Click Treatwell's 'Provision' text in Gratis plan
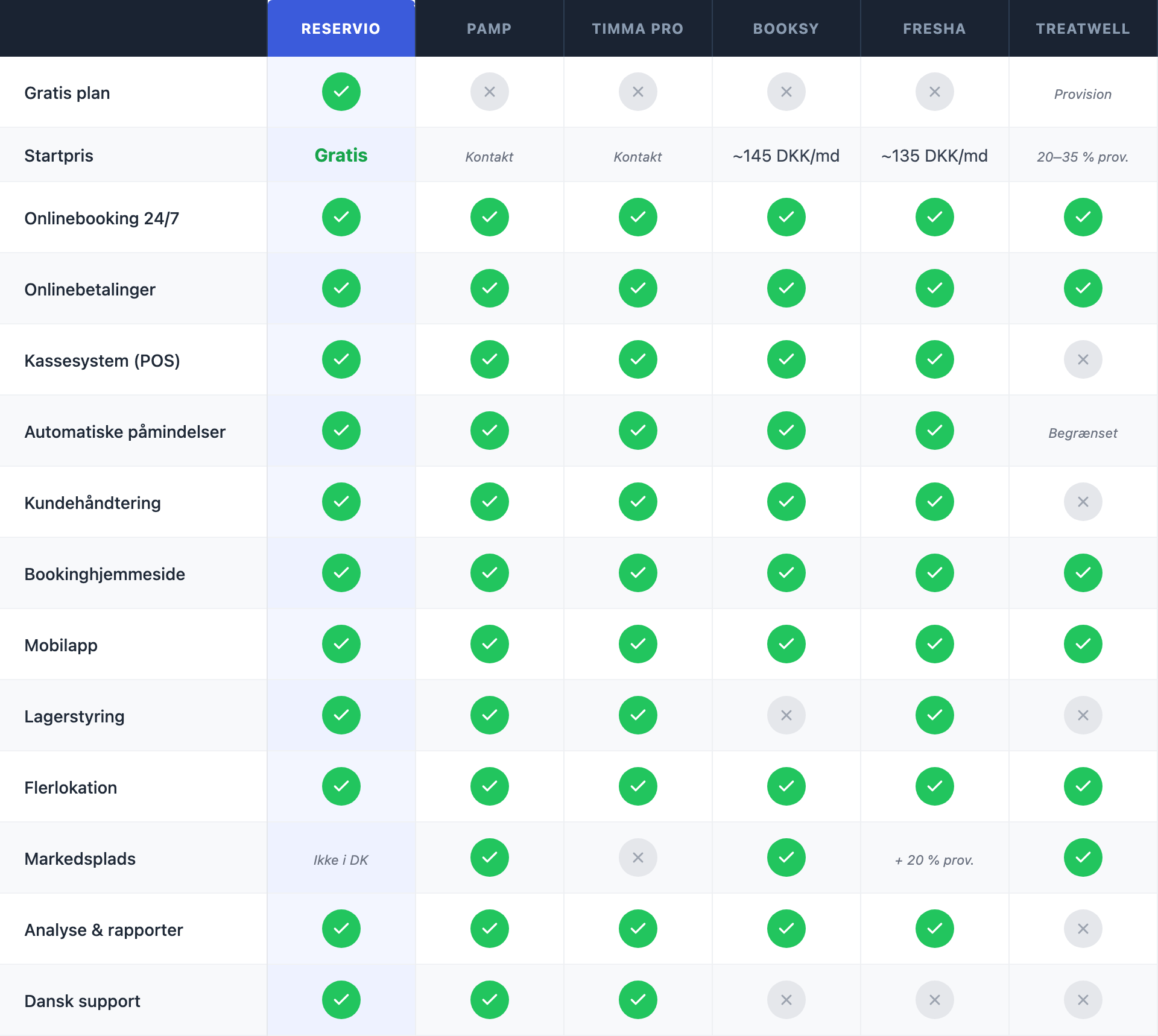1158x1036 pixels. [x=1083, y=94]
